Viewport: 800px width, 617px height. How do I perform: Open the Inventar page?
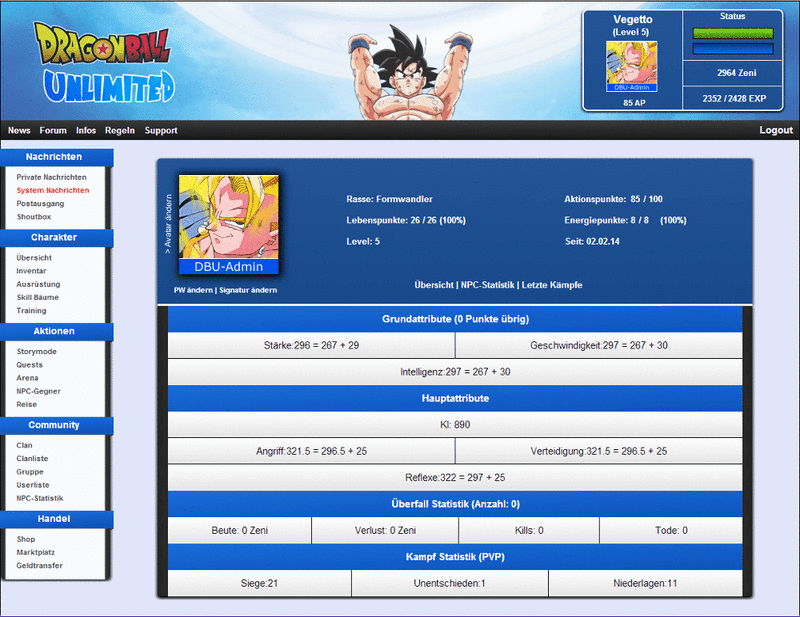pyautogui.click(x=30, y=270)
